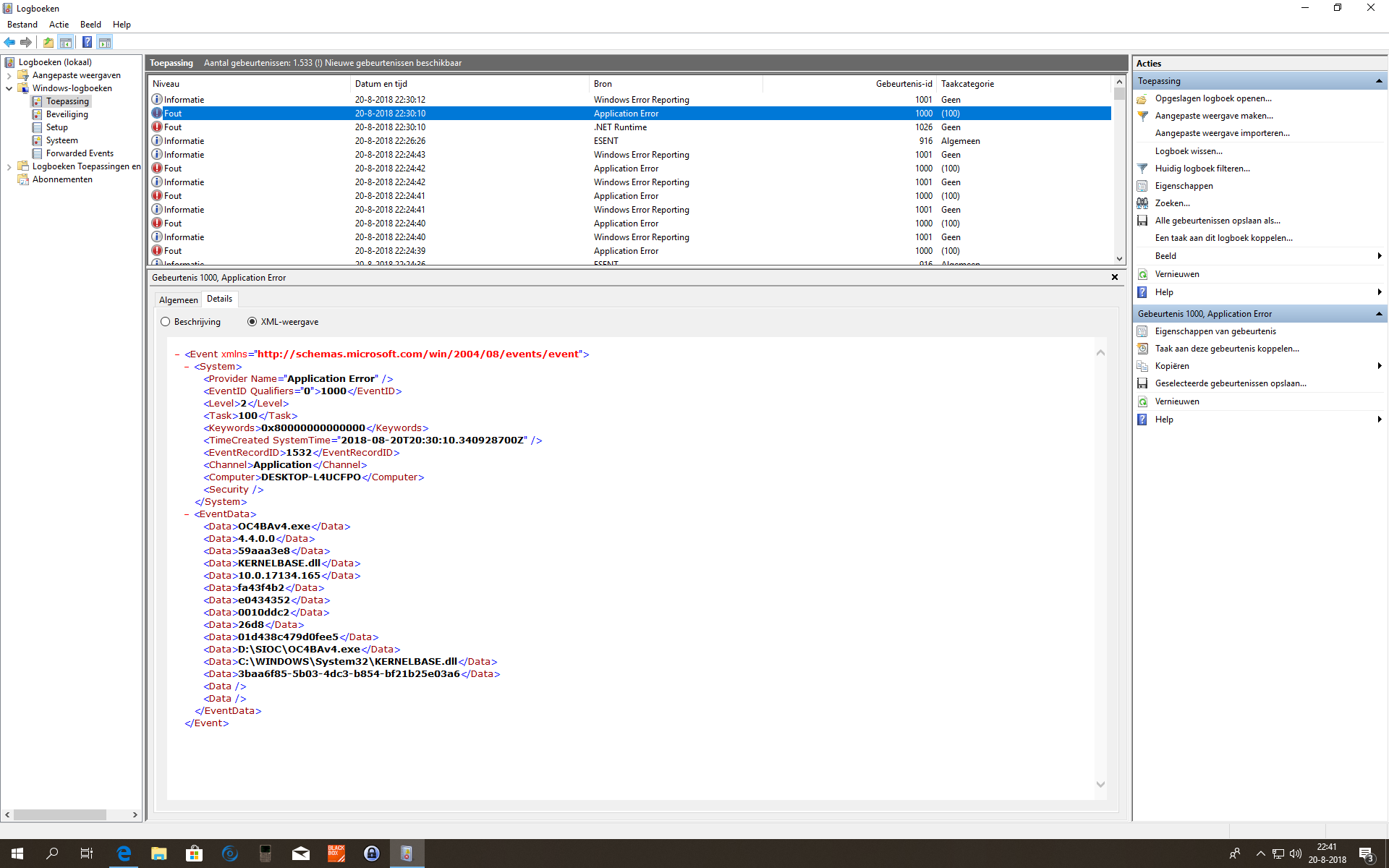This screenshot has width=1389, height=868.
Task: Switch to the Algemeen tab
Action: click(178, 300)
